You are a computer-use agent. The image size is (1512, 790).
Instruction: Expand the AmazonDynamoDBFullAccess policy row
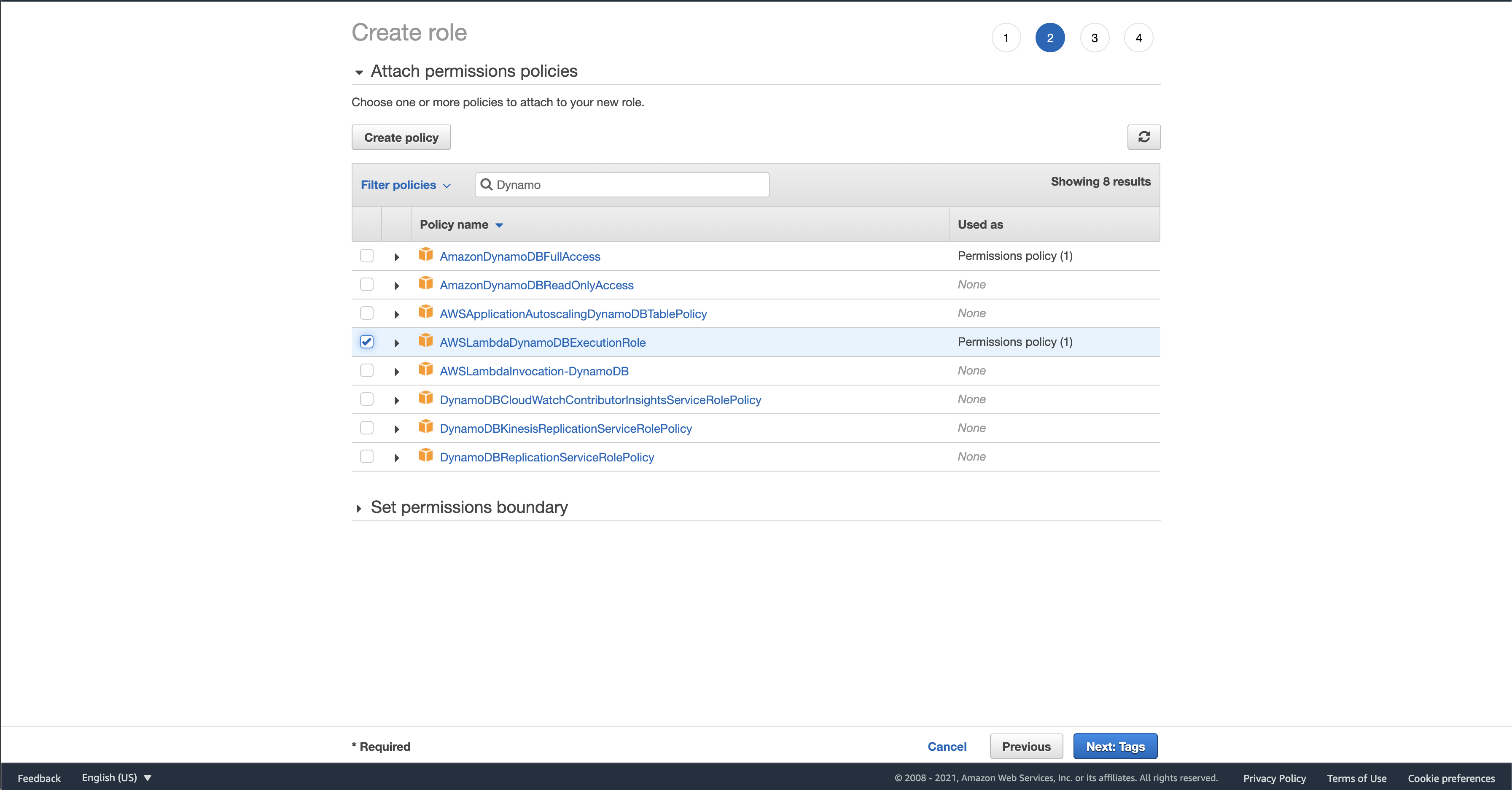[x=397, y=257]
